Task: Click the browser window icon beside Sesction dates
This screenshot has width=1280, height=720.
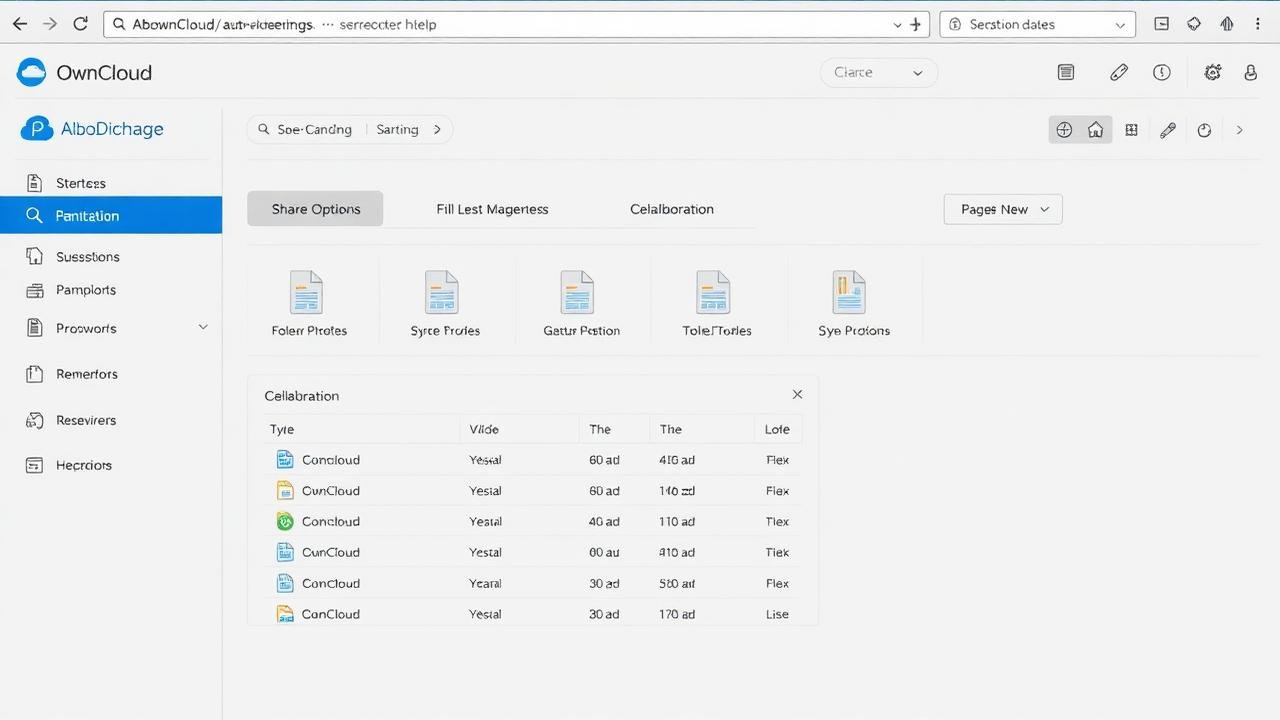Action: tap(1161, 24)
